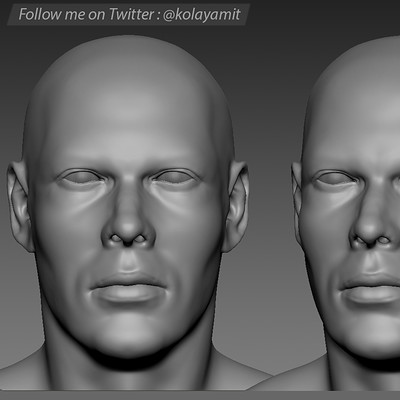The height and width of the screenshot is (400, 400).
Task: Click the word 'Twitter' in the banner
Action: pyautogui.click(x=131, y=14)
